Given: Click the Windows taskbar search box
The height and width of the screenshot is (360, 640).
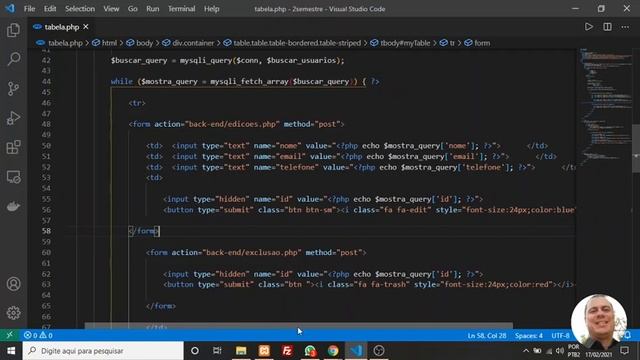Looking at the screenshot, I should tap(103, 351).
